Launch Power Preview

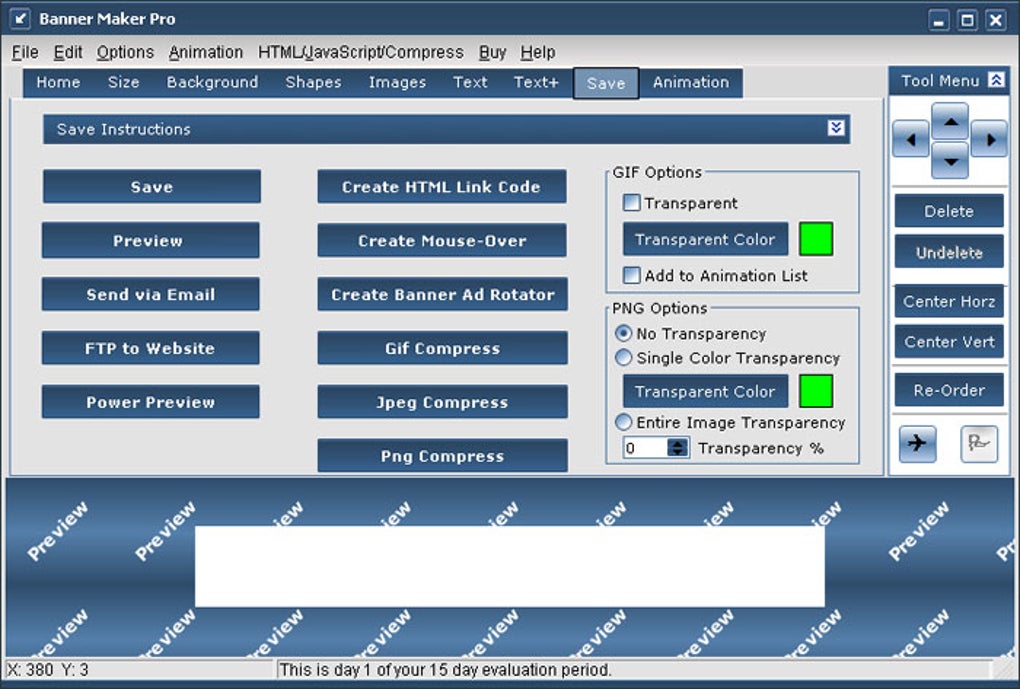[150, 402]
